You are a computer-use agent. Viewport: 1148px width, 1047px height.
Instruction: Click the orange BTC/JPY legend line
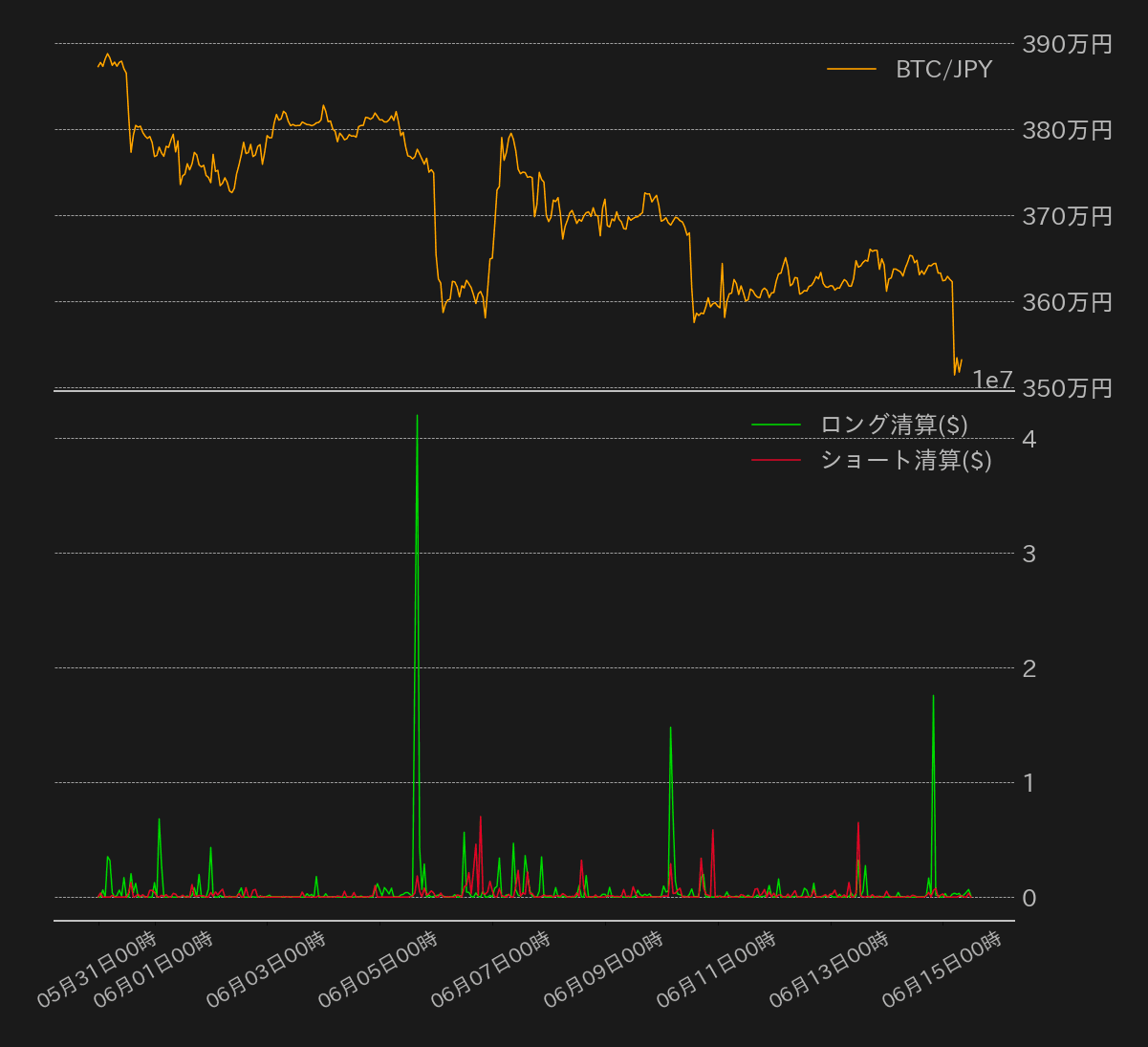tap(852, 69)
